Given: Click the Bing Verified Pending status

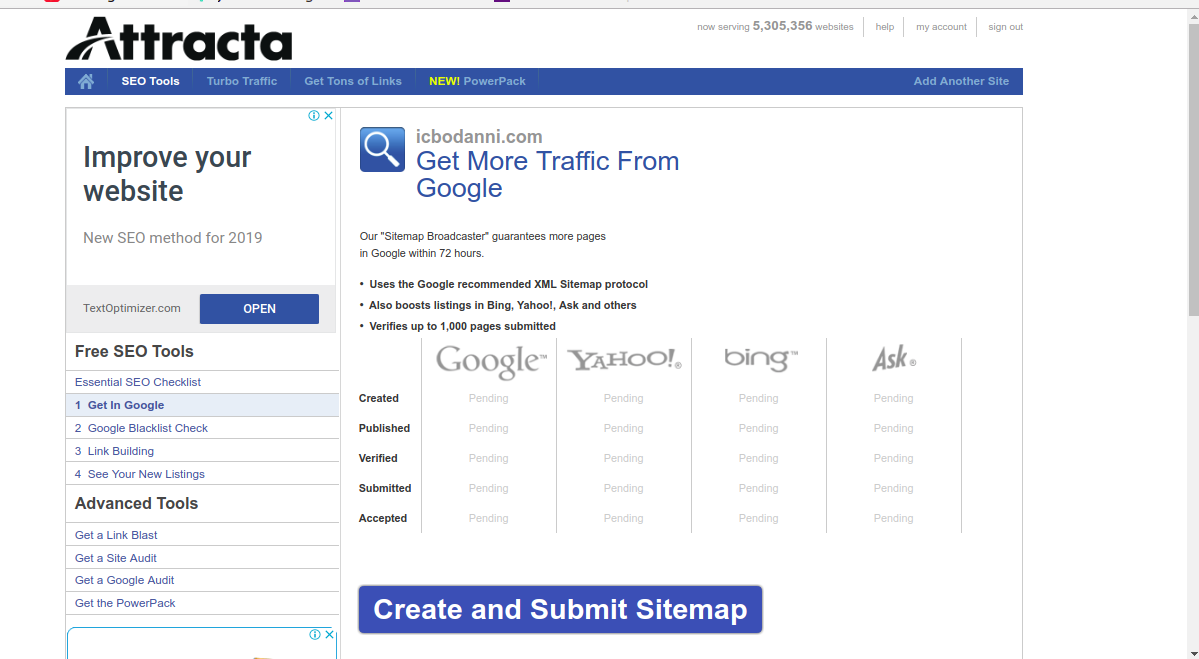Looking at the screenshot, I should coord(759,459).
